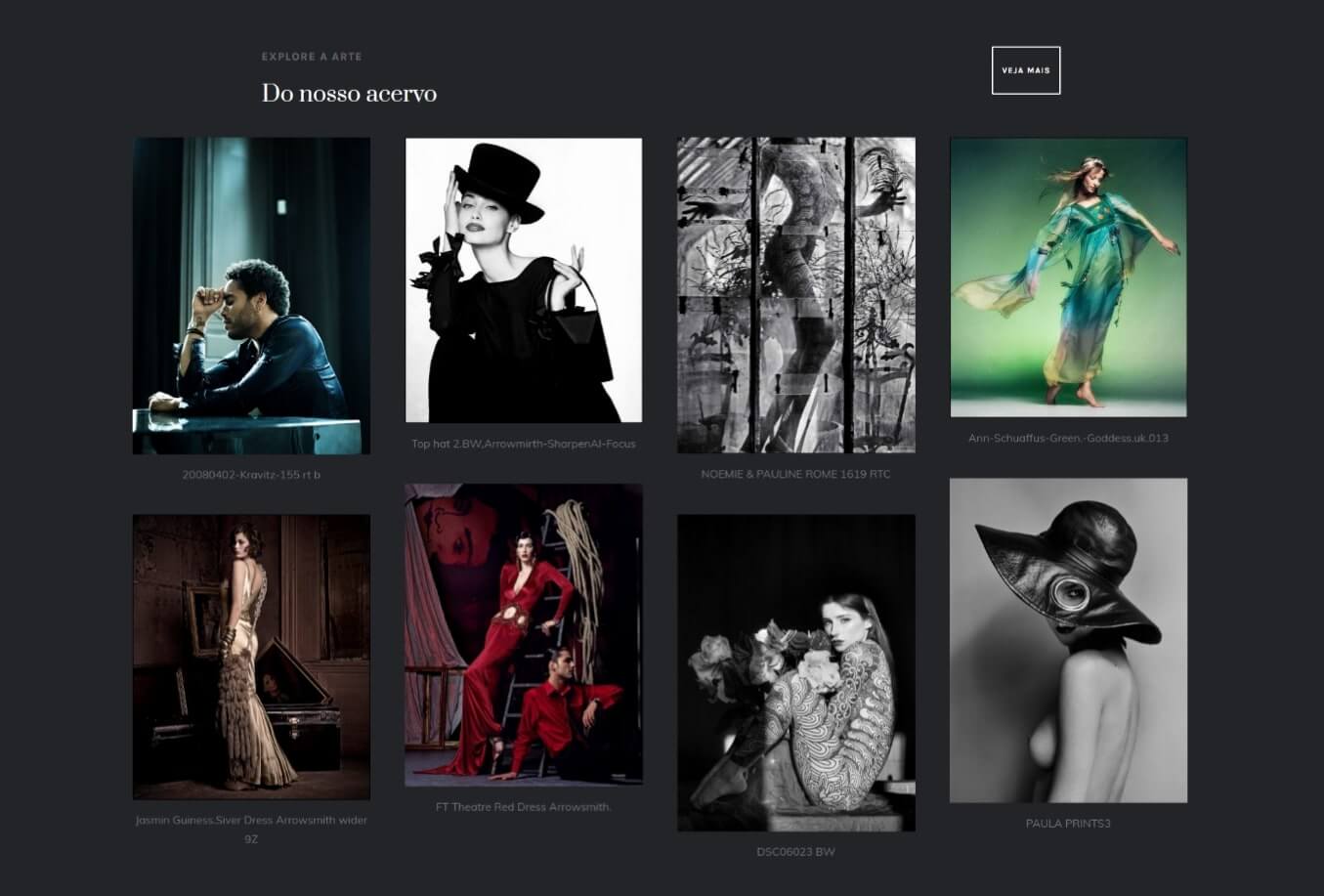This screenshot has height=896, width=1324.
Task: Open the black-and-white top hat portrait thumbnail
Action: click(x=524, y=279)
